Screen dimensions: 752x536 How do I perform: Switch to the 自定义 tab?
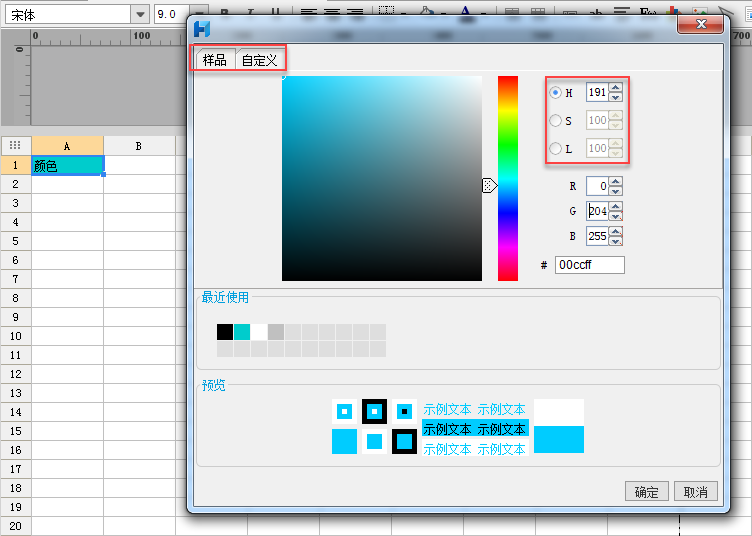259,60
